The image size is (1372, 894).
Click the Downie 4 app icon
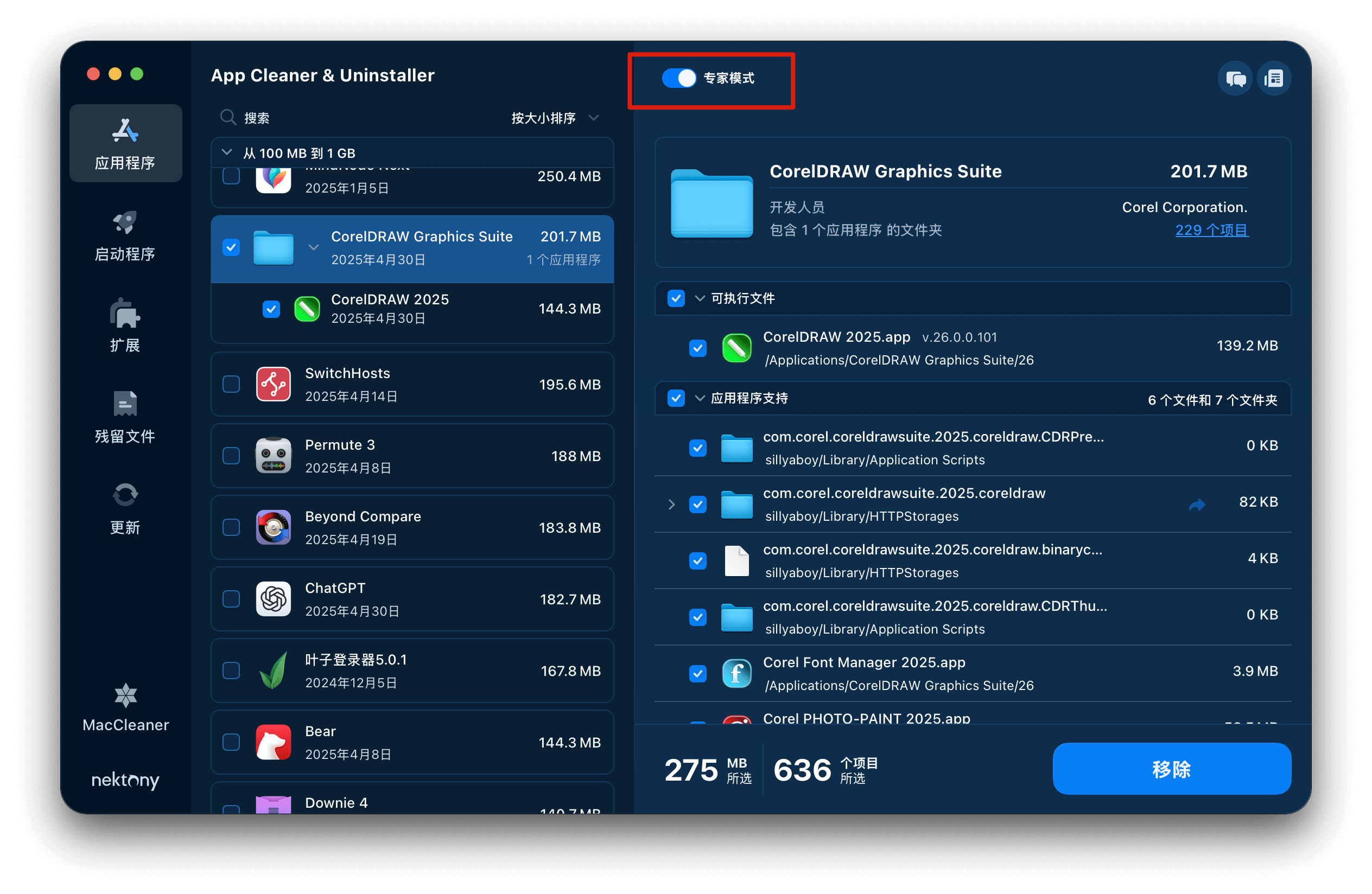[x=273, y=804]
